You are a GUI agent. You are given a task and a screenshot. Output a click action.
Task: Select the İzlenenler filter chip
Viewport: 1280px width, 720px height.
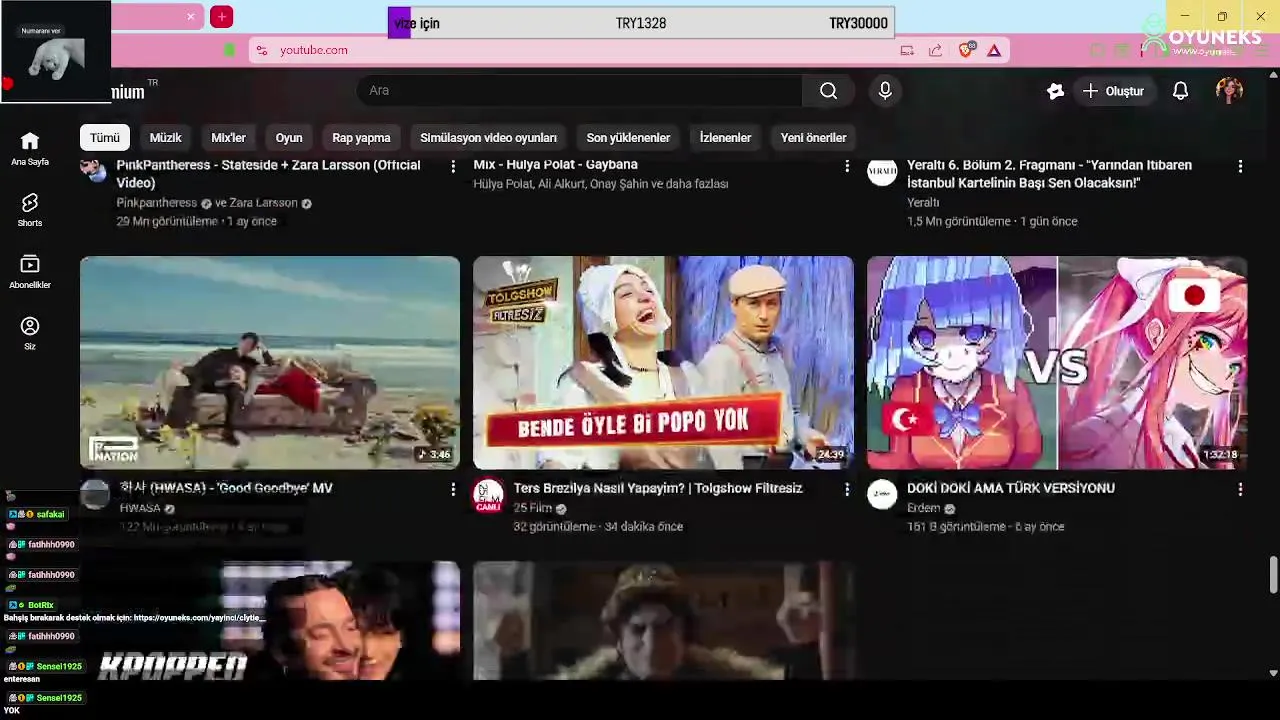click(x=725, y=138)
